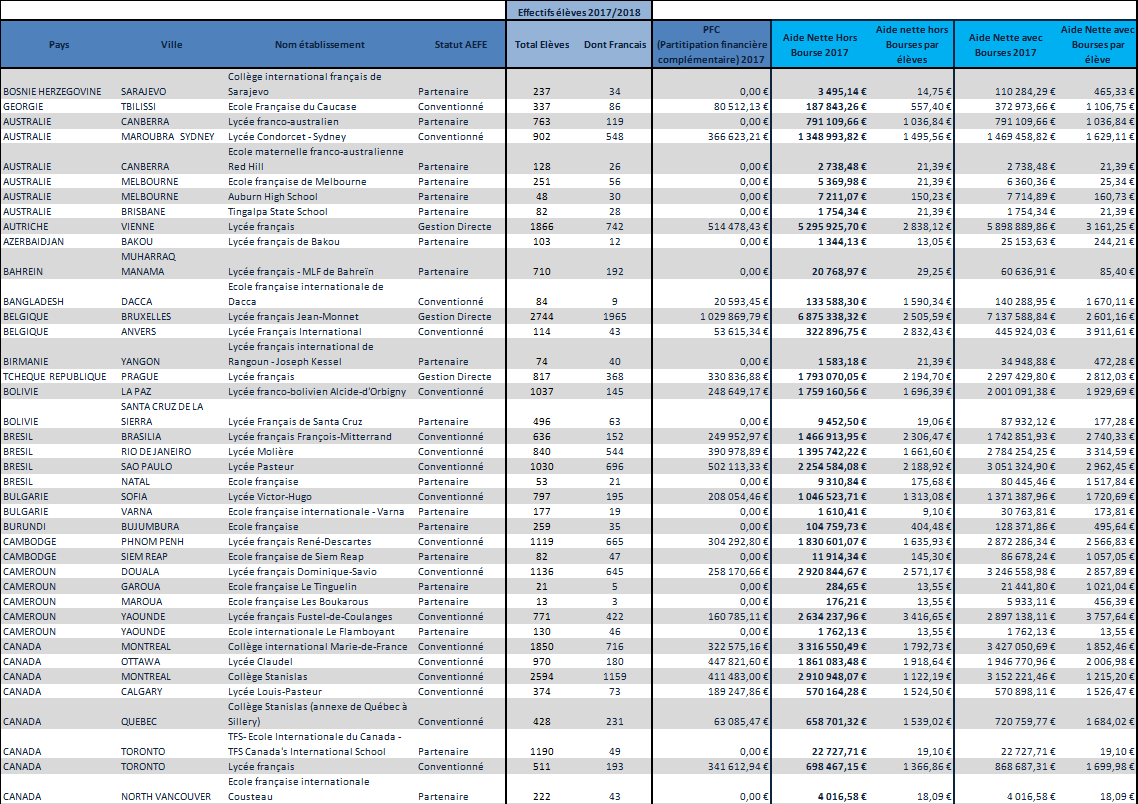Click the "Lycée Molière" establishment cell

(262, 452)
